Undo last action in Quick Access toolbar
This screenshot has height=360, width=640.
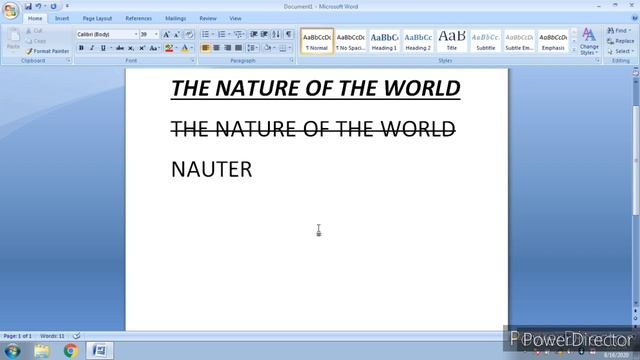coord(38,6)
